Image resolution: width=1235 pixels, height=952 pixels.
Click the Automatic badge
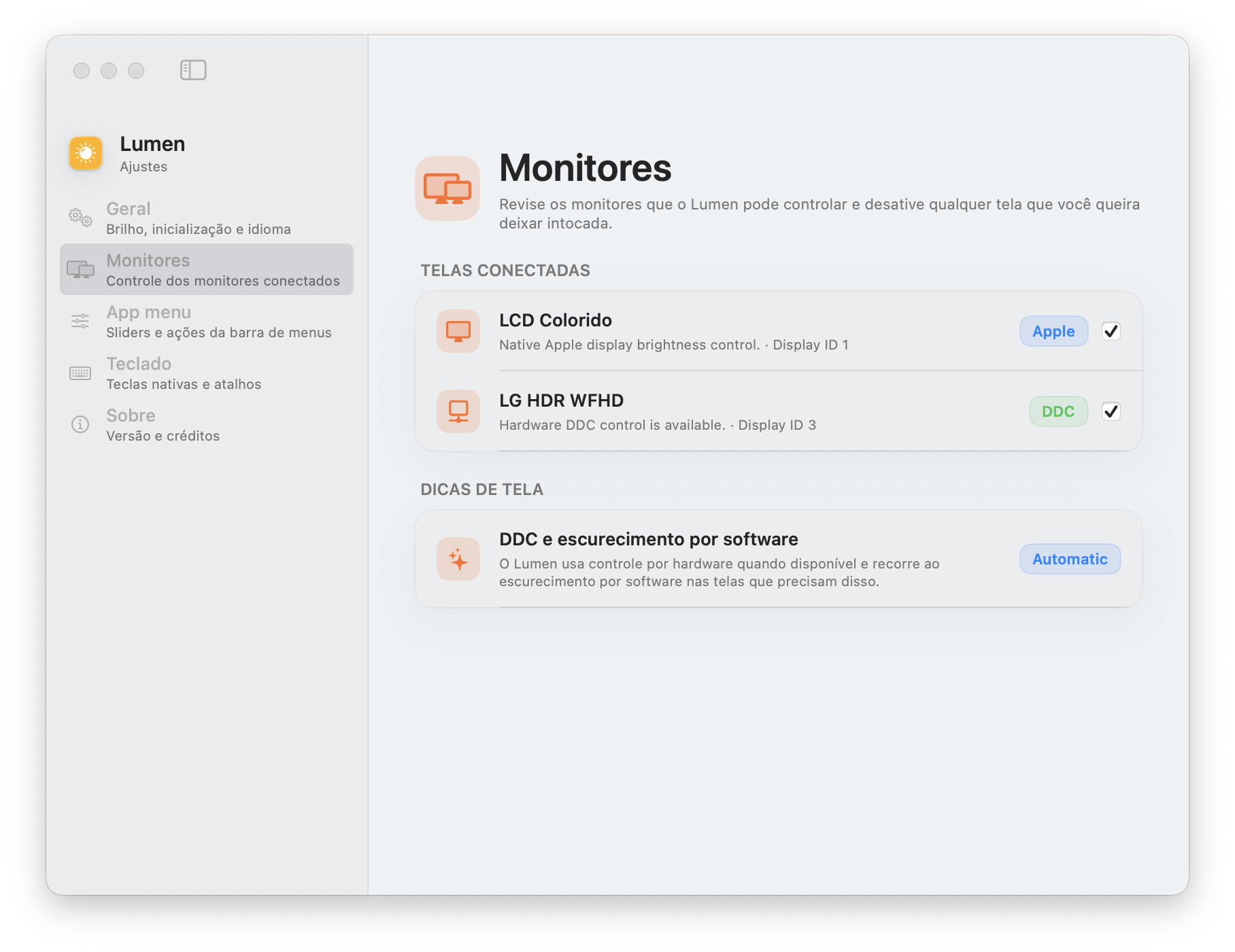point(1070,559)
